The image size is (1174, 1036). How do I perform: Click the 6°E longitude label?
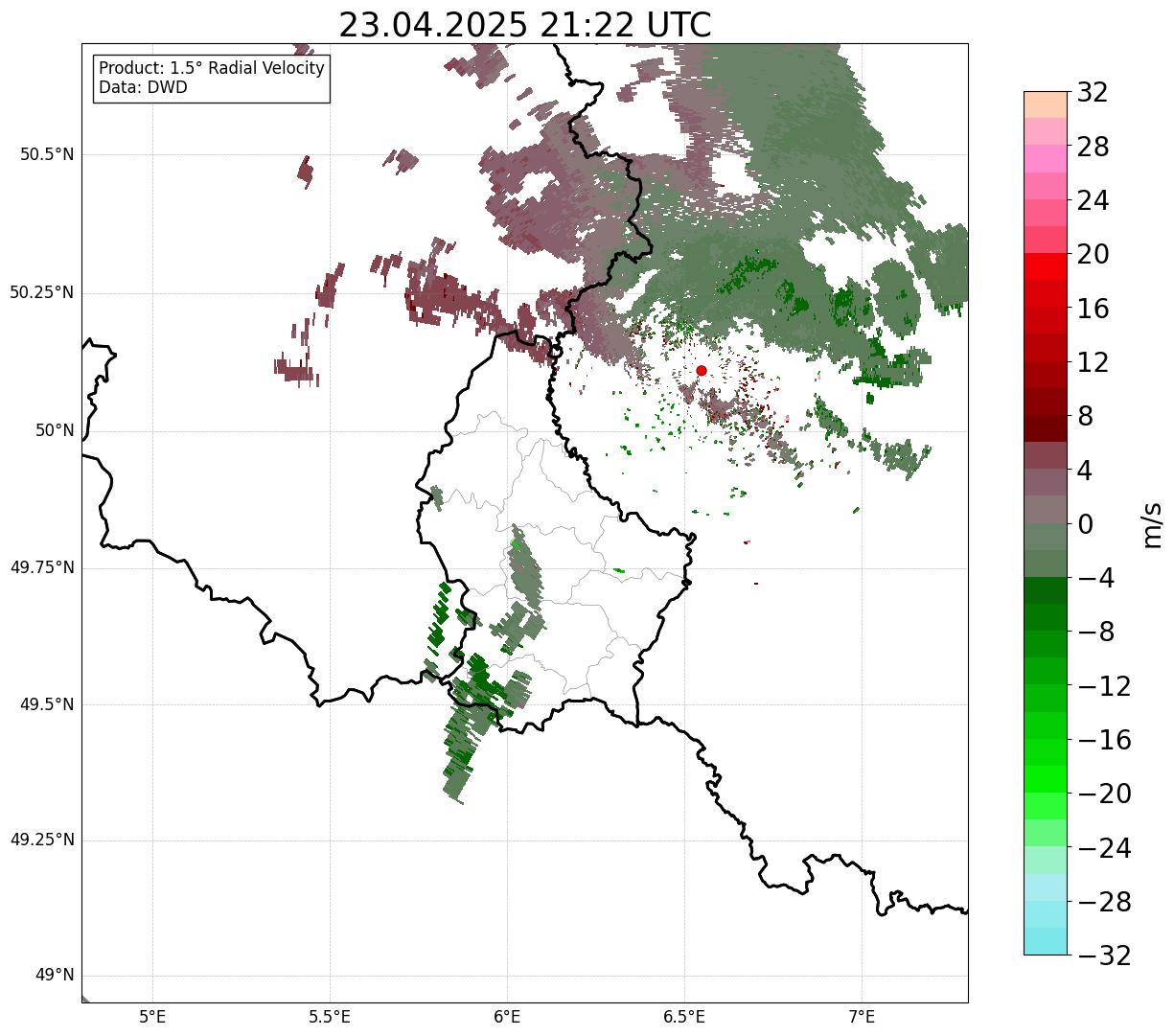(507, 1017)
